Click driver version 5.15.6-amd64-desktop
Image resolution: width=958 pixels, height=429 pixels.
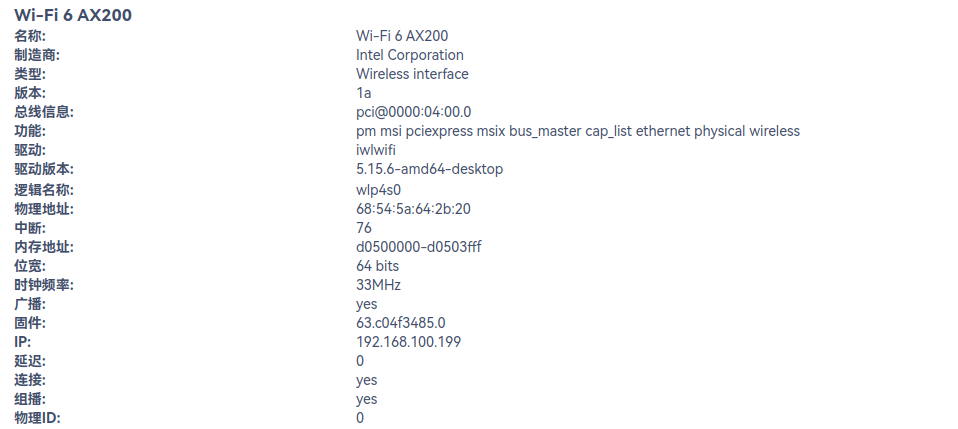click(x=429, y=169)
